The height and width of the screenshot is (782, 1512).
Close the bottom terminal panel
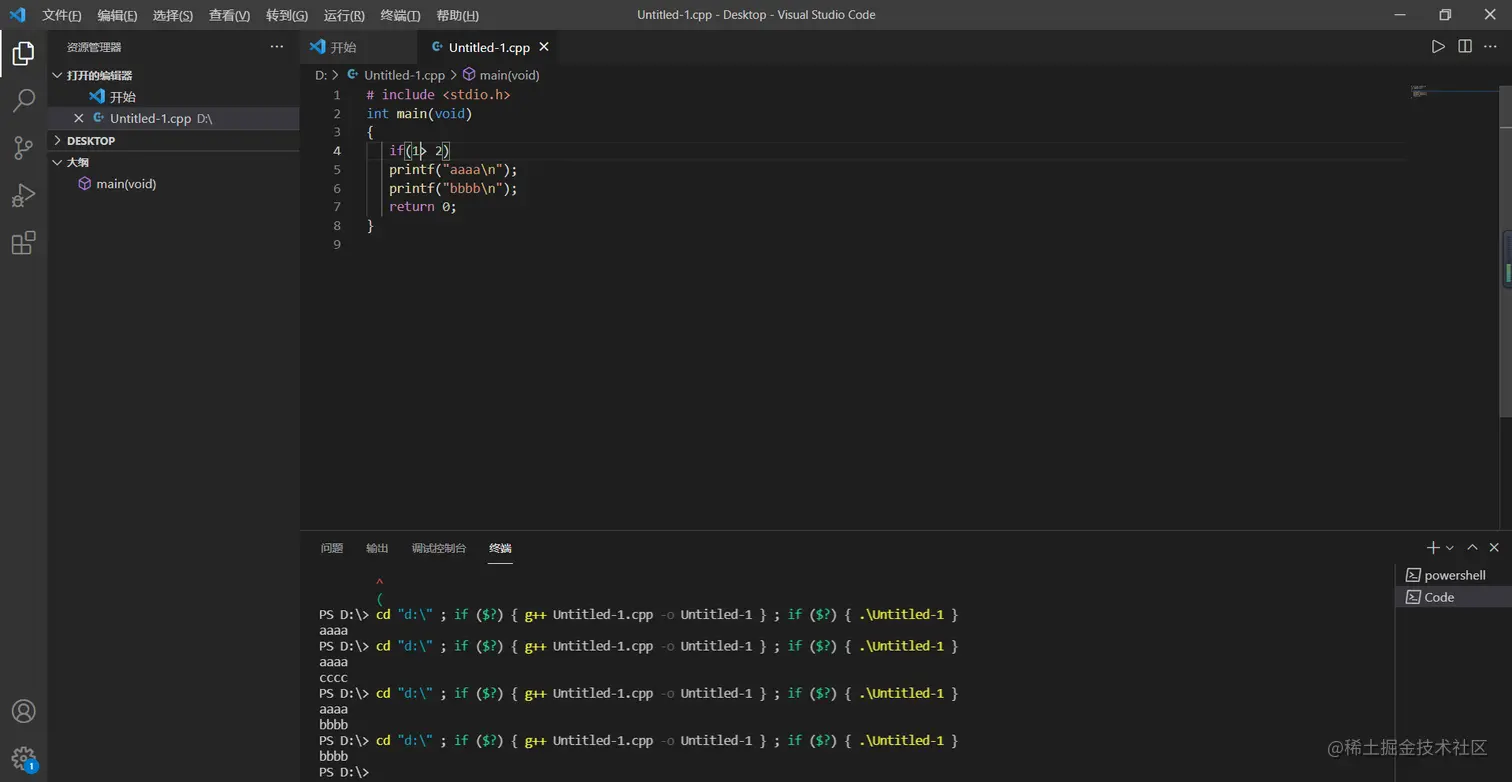click(1494, 547)
